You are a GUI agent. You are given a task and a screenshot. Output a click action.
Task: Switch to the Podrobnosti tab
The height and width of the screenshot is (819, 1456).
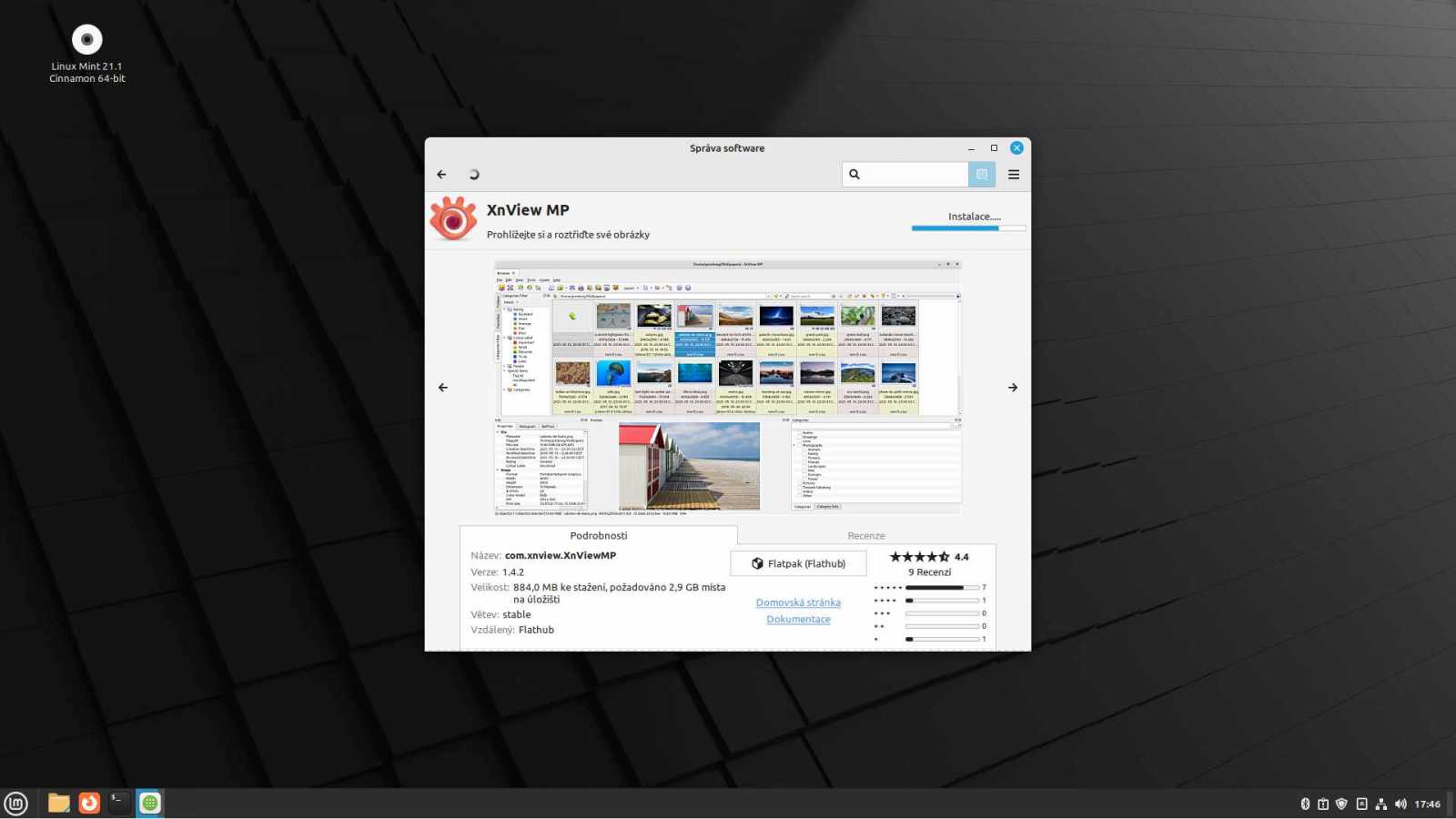[599, 536]
